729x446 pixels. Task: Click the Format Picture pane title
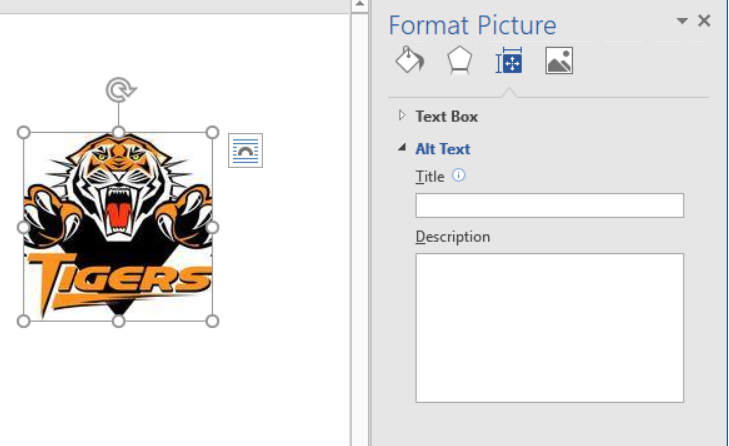472,25
